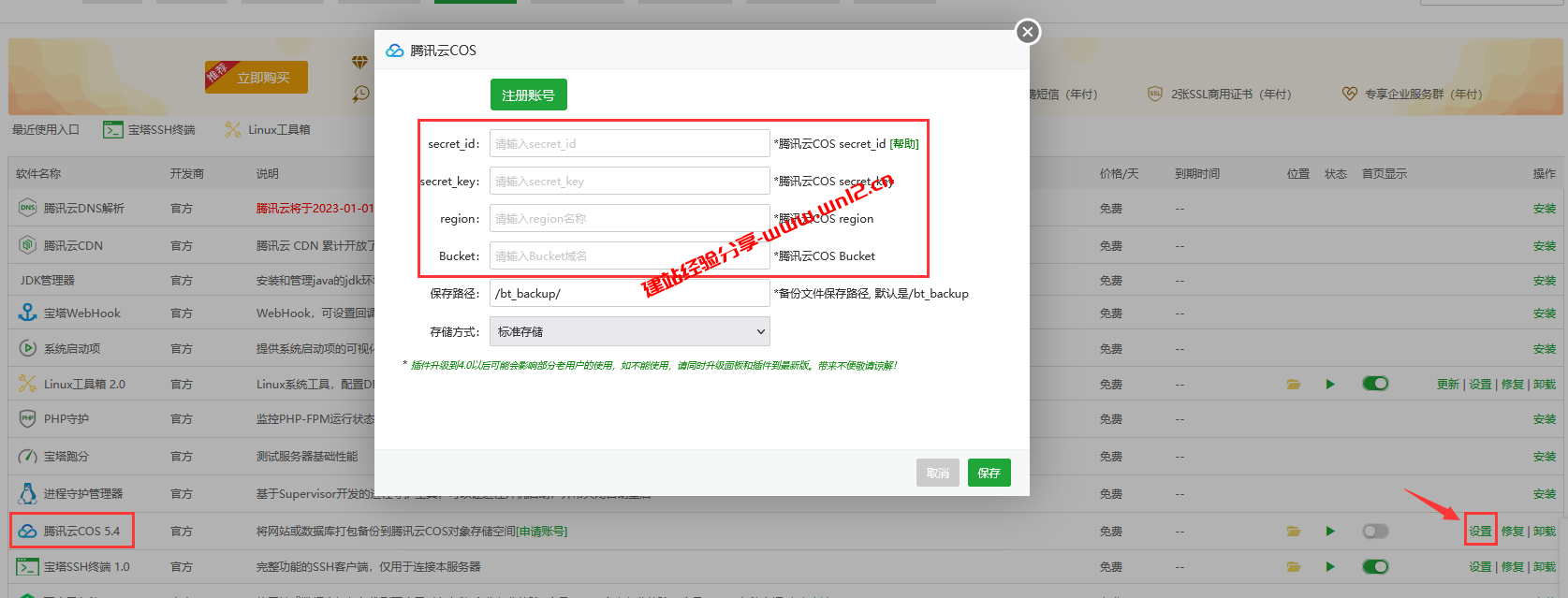
Task: Focus the region input field
Action: 629,218
